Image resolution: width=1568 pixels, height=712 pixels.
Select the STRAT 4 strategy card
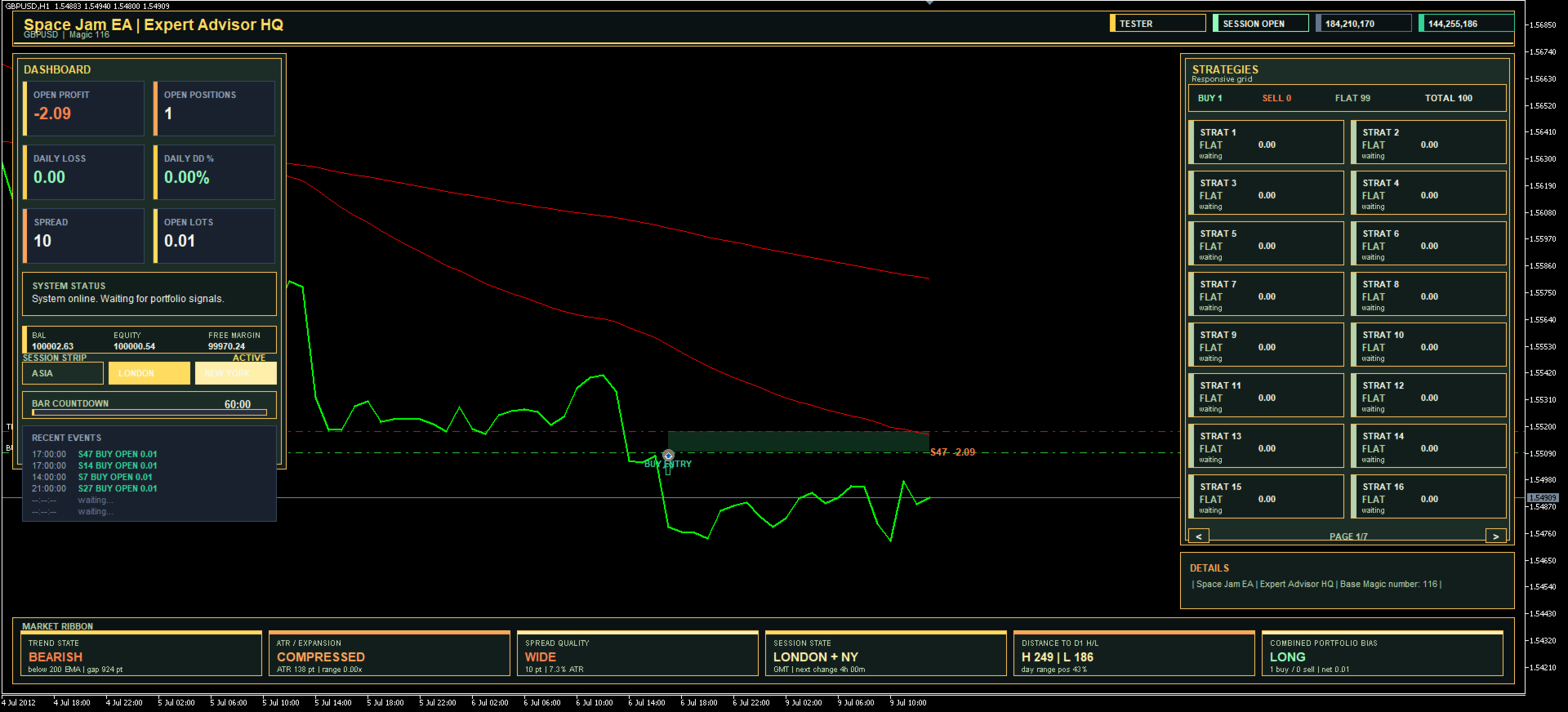pos(1429,194)
